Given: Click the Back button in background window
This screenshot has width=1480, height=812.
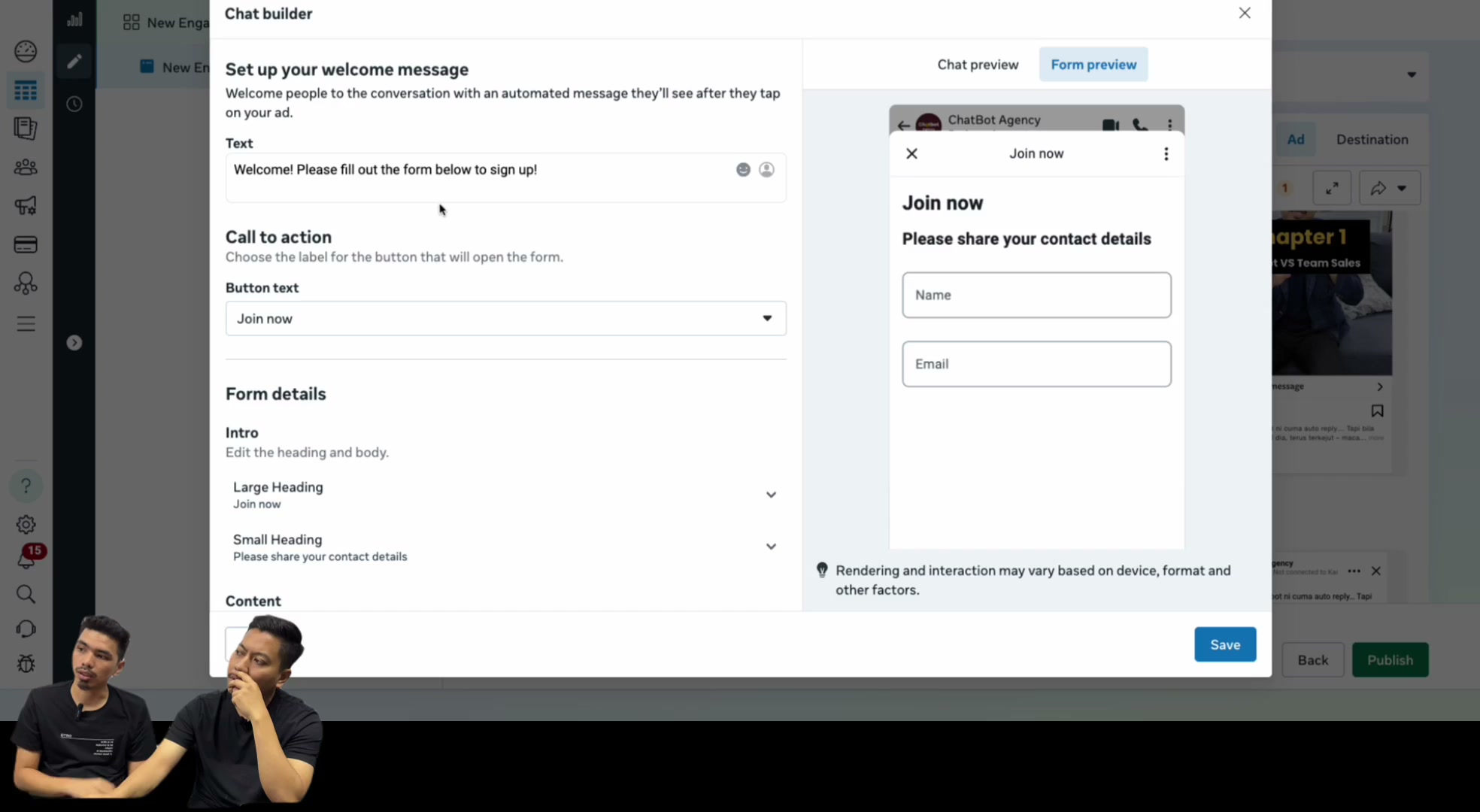Looking at the screenshot, I should click(x=1312, y=660).
